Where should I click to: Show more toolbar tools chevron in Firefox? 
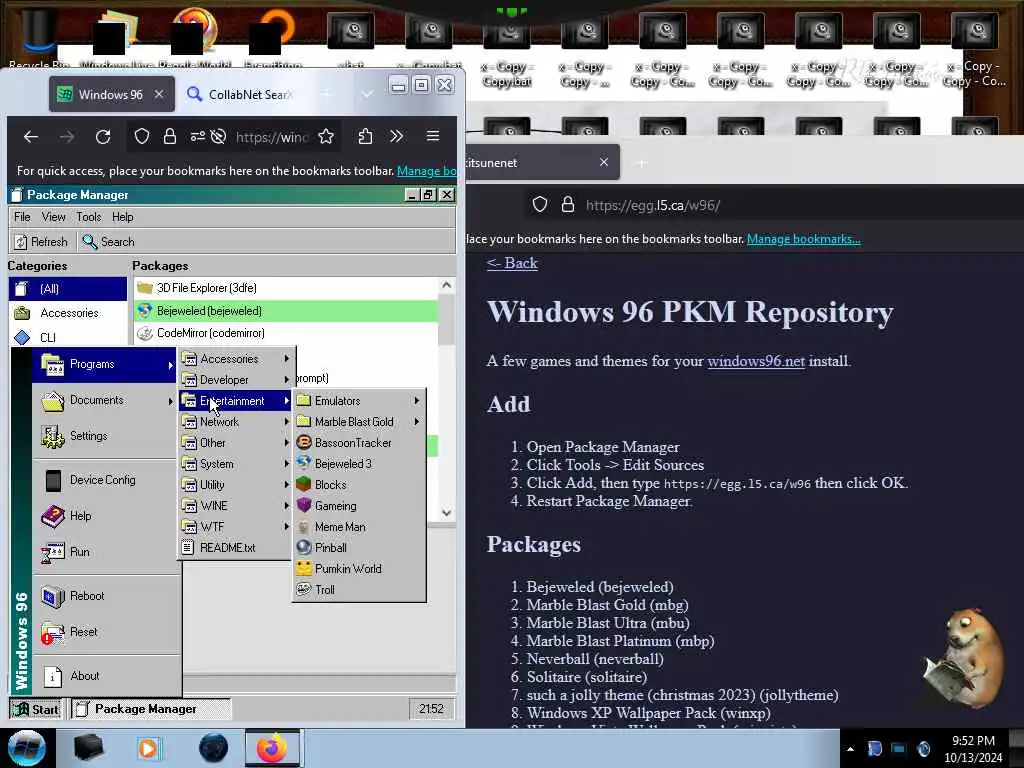click(396, 136)
